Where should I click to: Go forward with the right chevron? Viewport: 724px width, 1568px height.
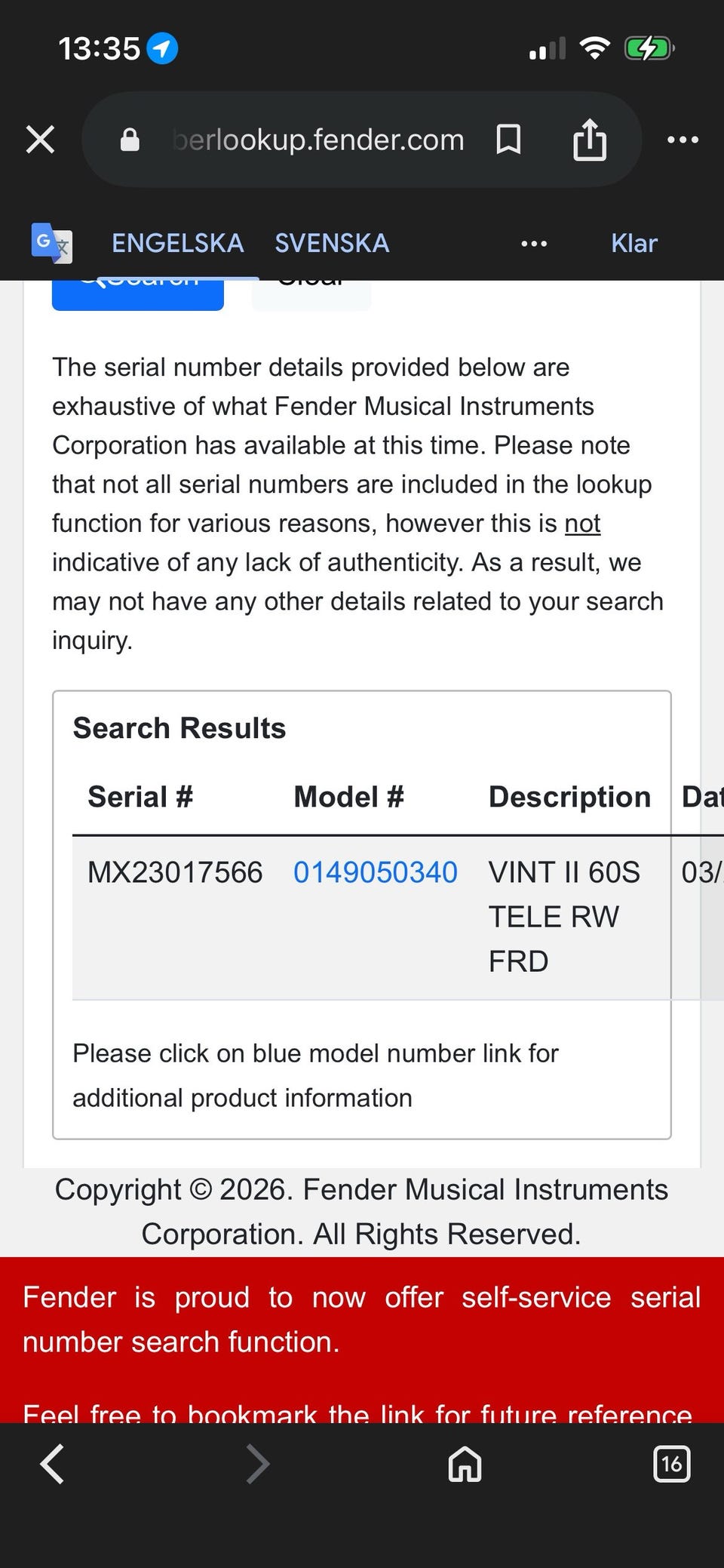(x=258, y=1465)
